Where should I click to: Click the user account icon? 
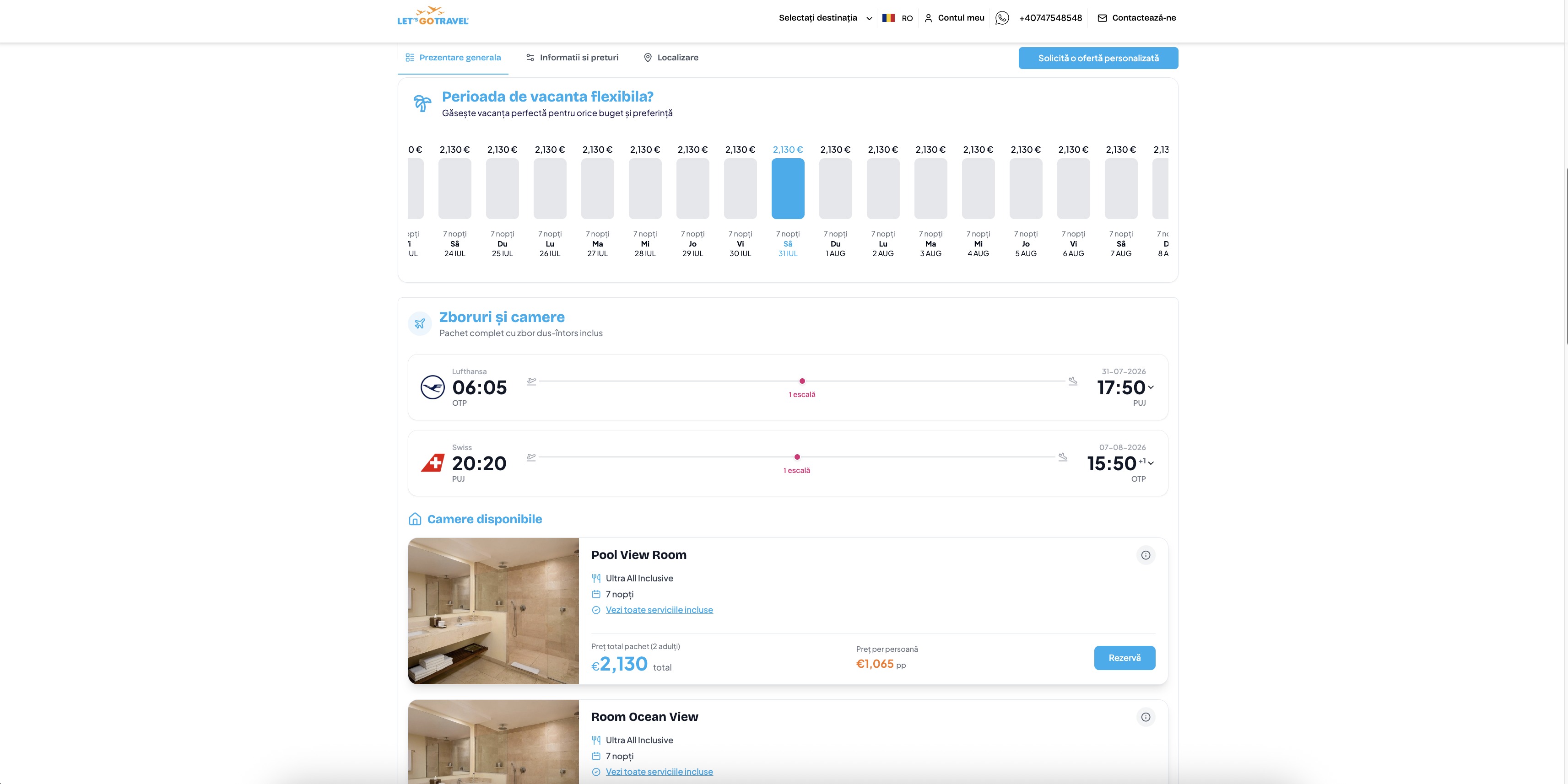tap(928, 18)
